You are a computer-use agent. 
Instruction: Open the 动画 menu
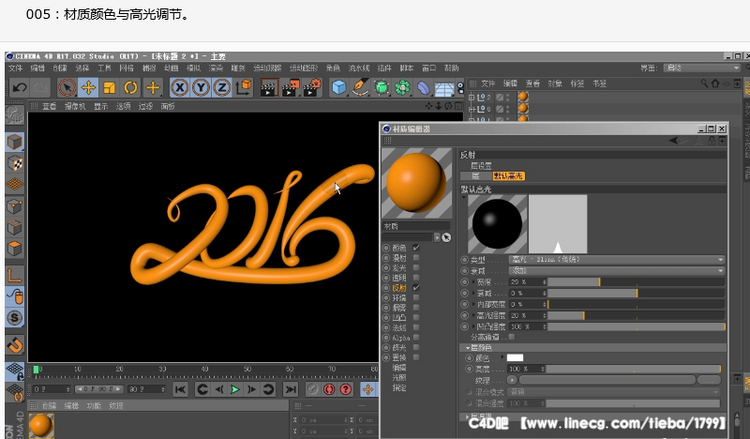tap(171, 68)
